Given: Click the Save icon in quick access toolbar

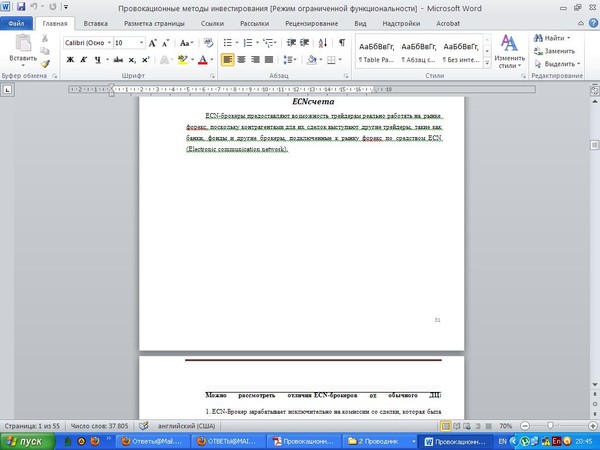Looking at the screenshot, I should (21, 7).
